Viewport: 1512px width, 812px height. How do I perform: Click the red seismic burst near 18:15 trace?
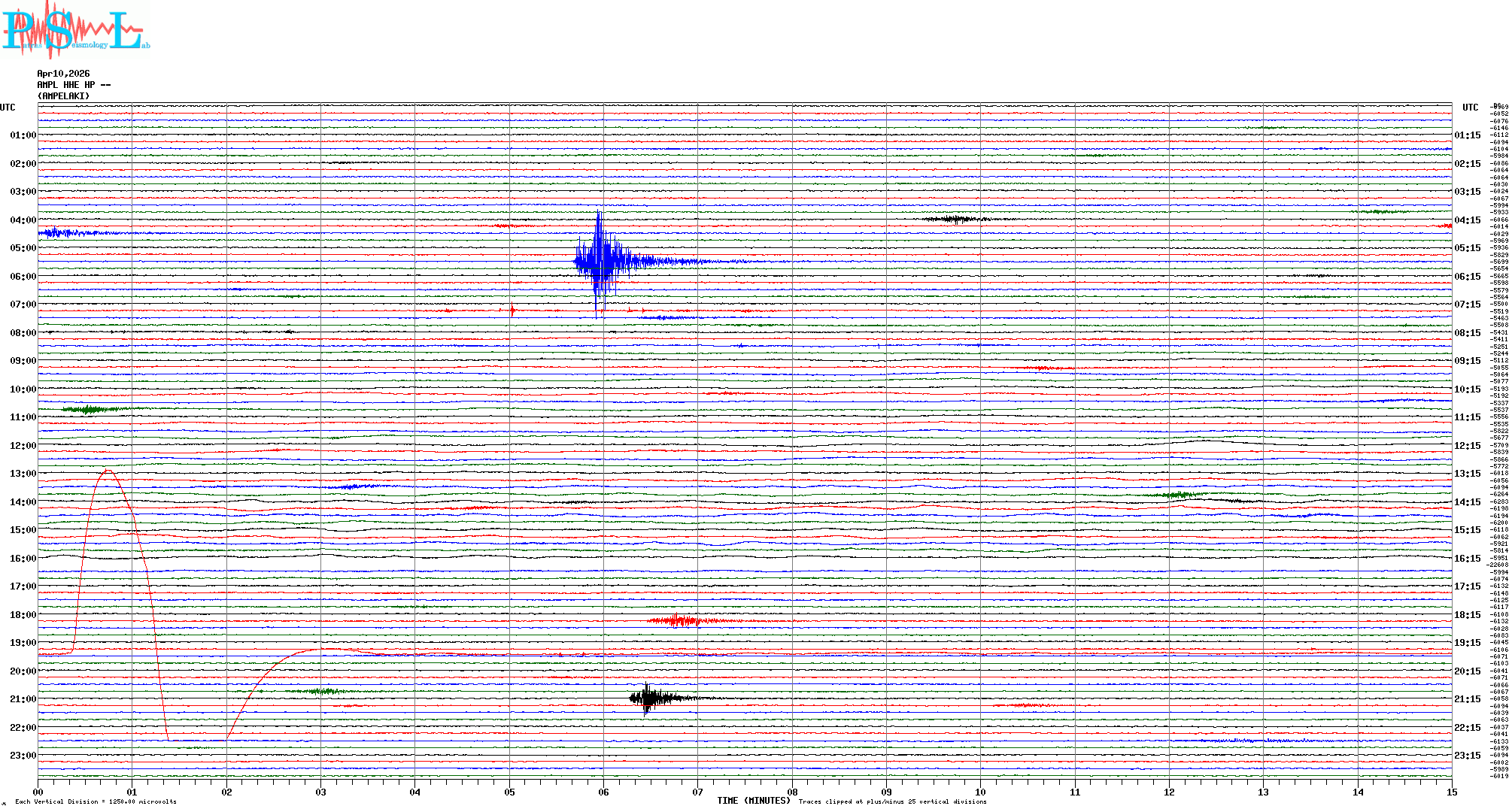click(x=677, y=620)
